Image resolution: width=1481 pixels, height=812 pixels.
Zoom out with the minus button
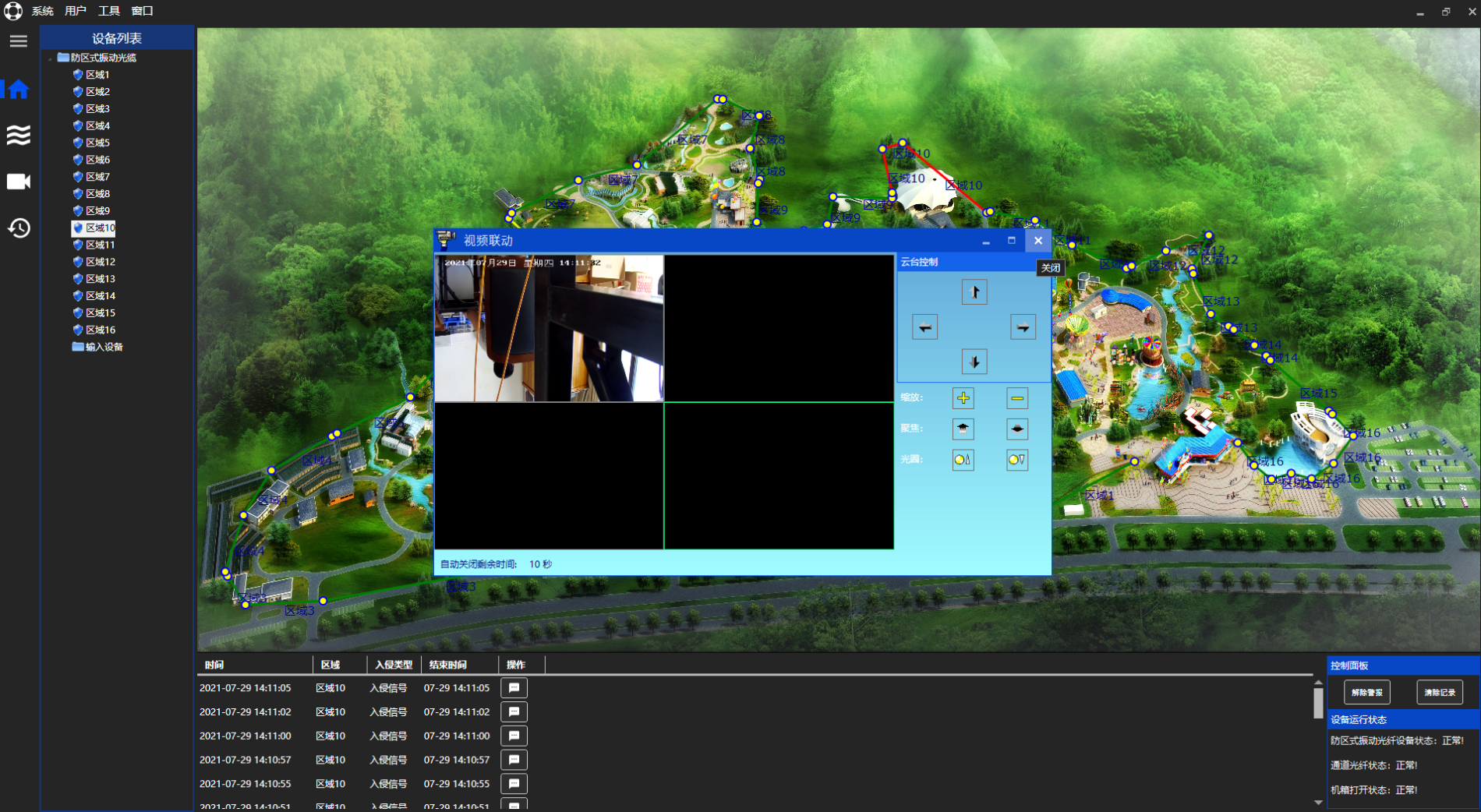1017,398
